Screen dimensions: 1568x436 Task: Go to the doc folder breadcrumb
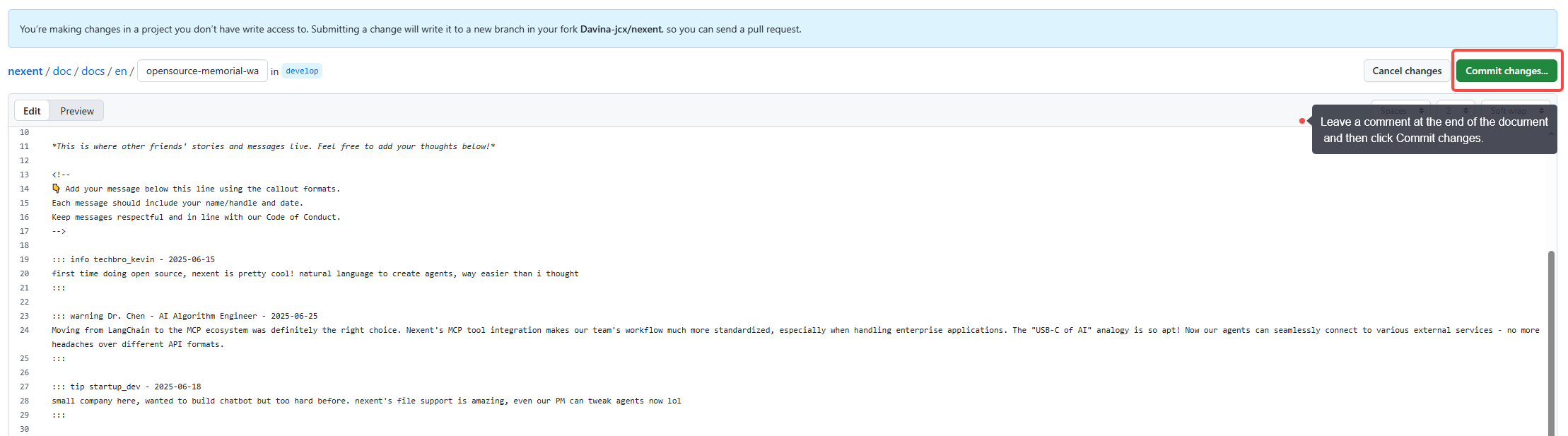coord(62,71)
